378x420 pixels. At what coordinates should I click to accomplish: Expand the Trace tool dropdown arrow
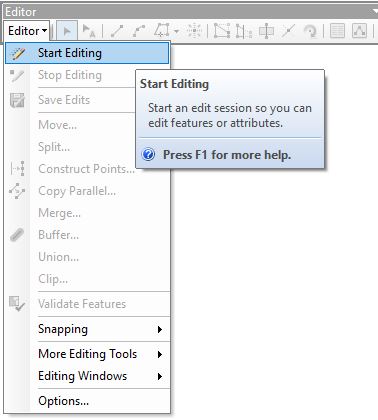(176, 31)
